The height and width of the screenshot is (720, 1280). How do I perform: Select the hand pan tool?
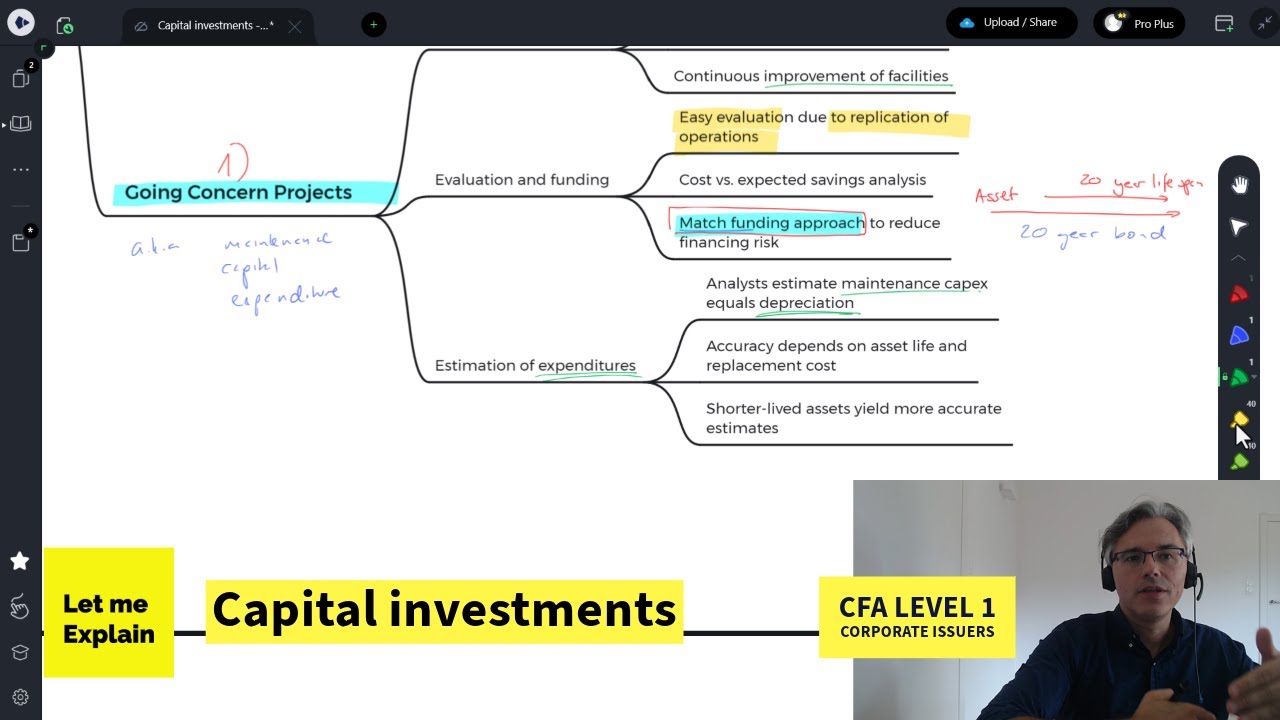(x=1239, y=185)
